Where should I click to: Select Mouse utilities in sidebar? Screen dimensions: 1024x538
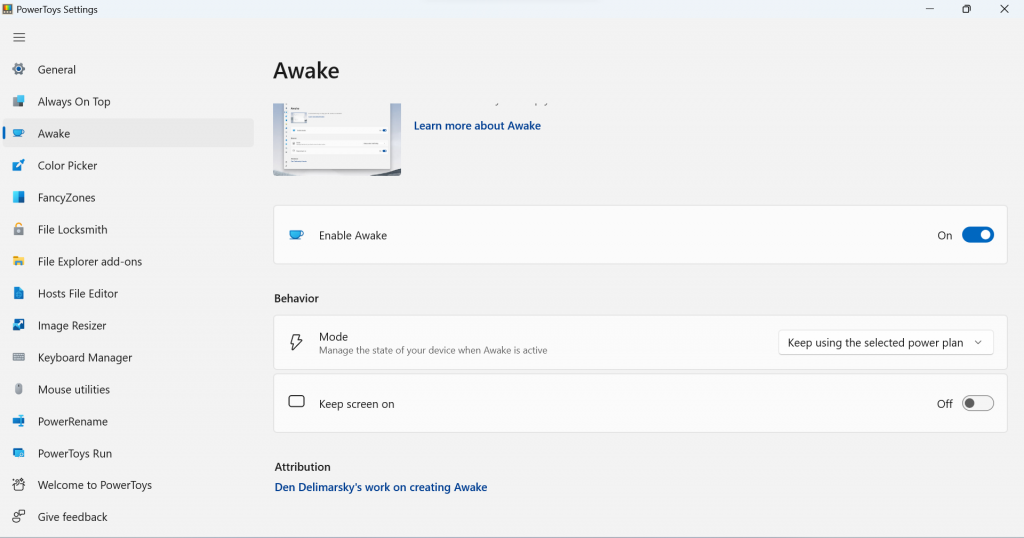[x=128, y=389]
